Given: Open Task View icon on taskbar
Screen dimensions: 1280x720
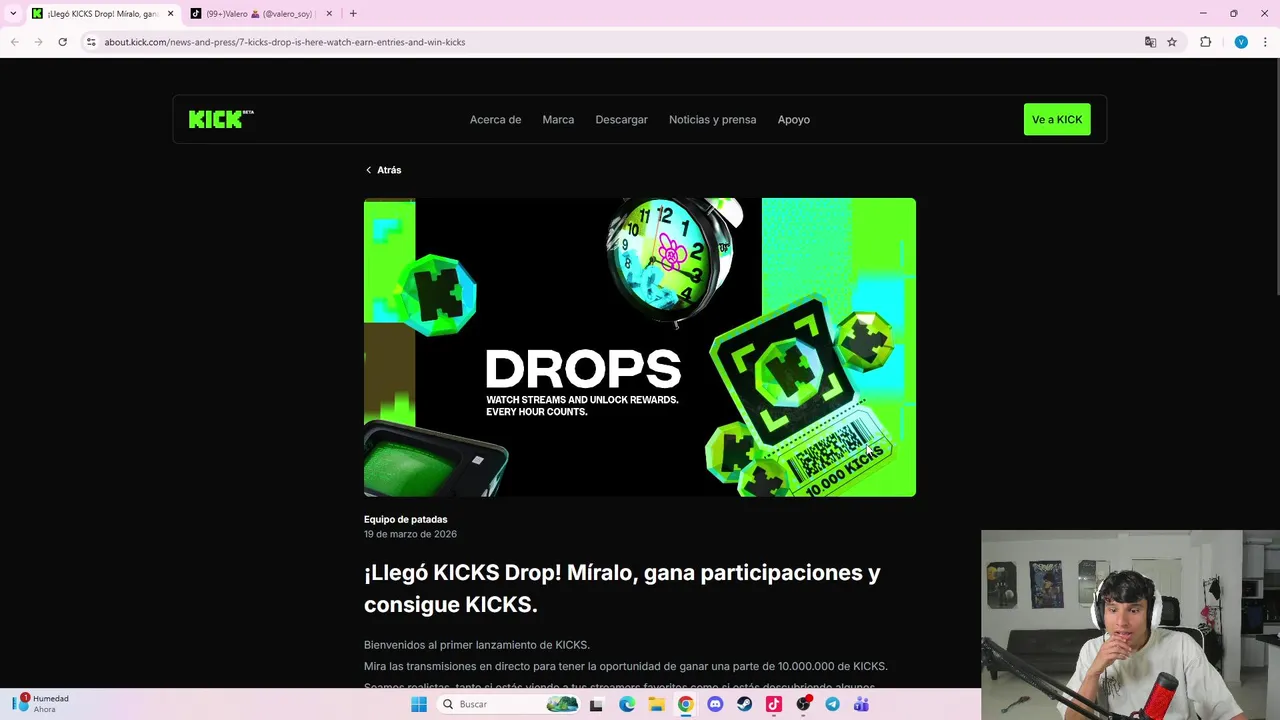Looking at the screenshot, I should [596, 704].
